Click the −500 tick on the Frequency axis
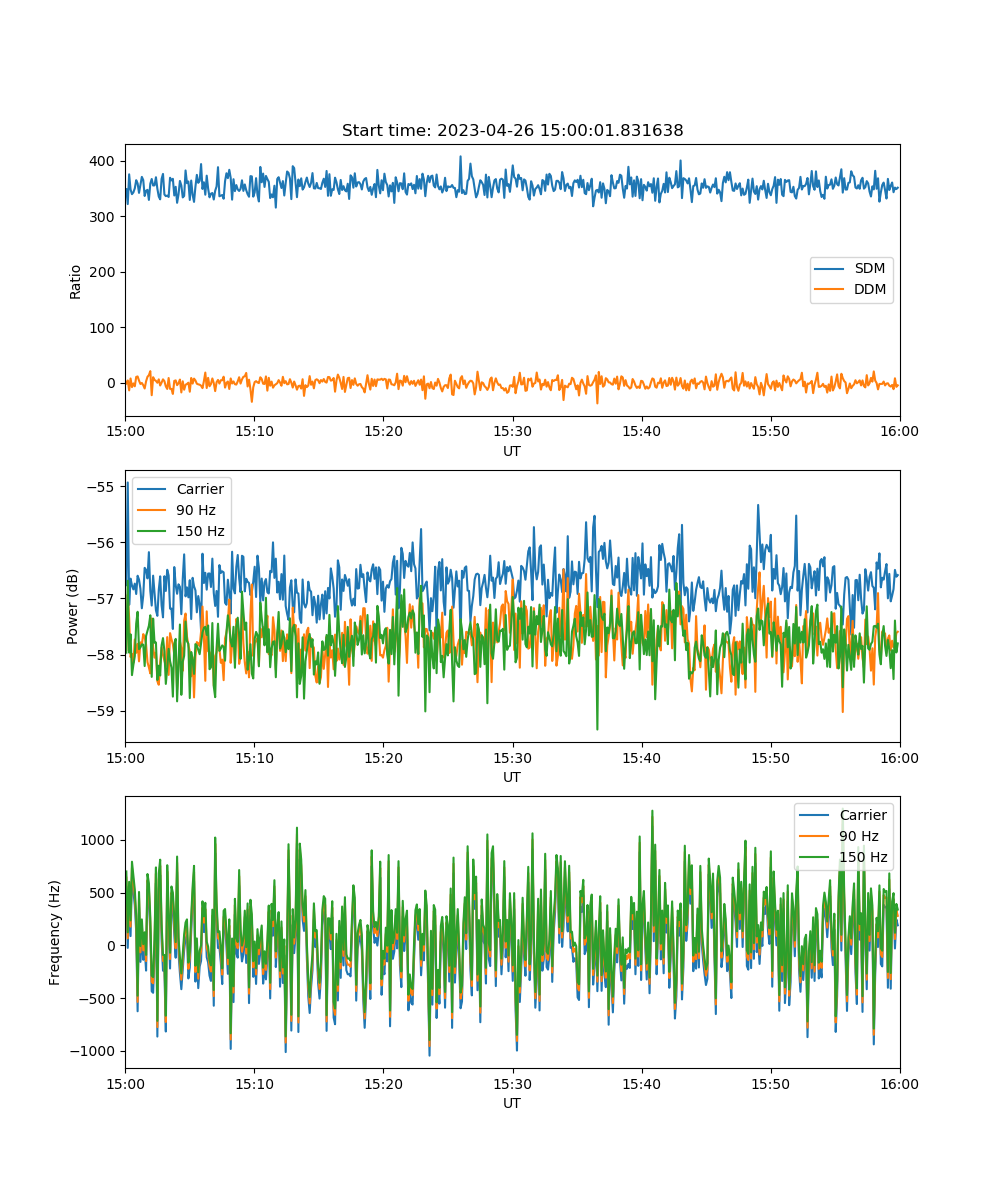Viewport: 1000px width, 1200px height. click(98, 998)
